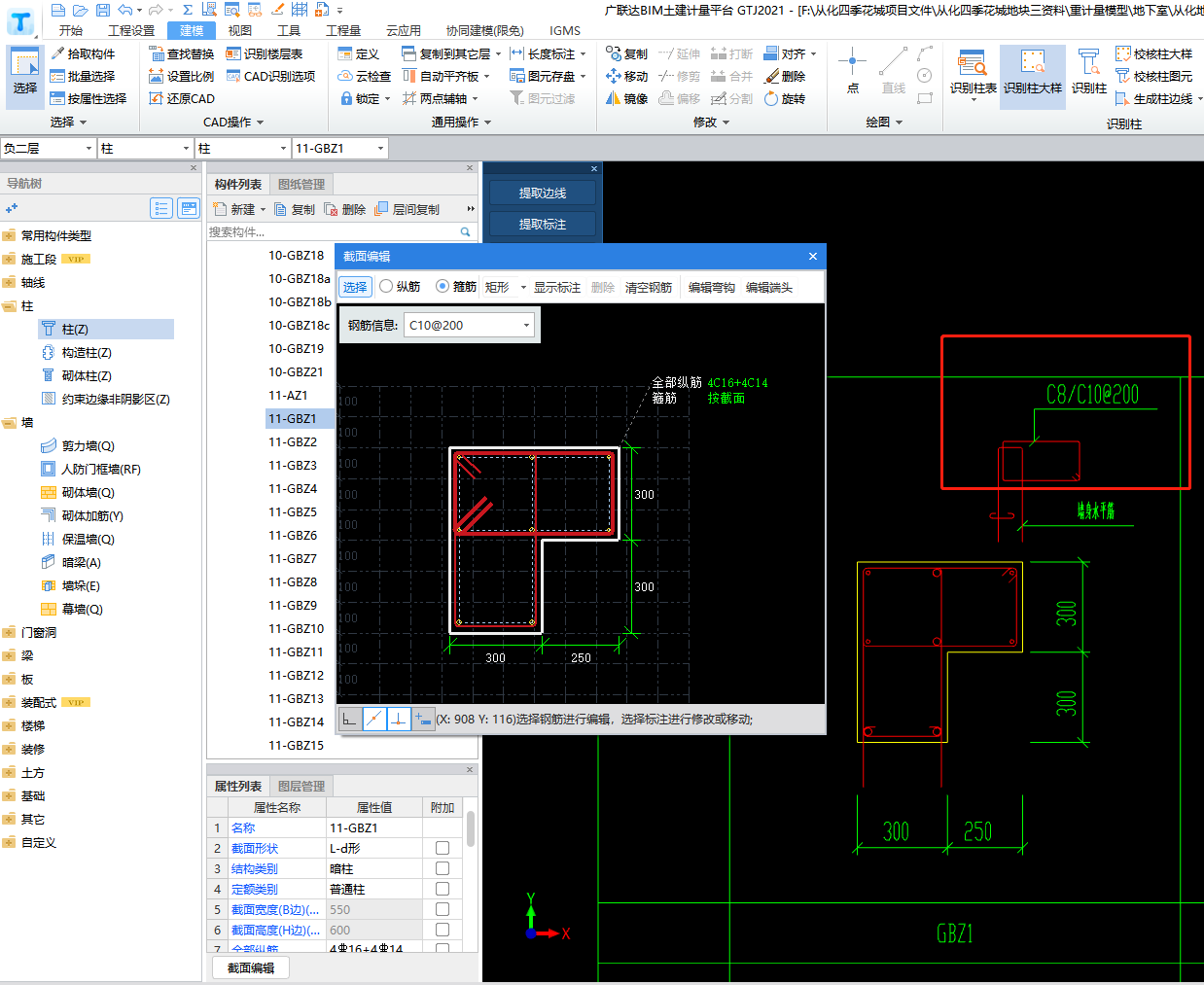Expand the 门窗洞 tree node
Screen dimensions: 1204x985
(x=9, y=632)
